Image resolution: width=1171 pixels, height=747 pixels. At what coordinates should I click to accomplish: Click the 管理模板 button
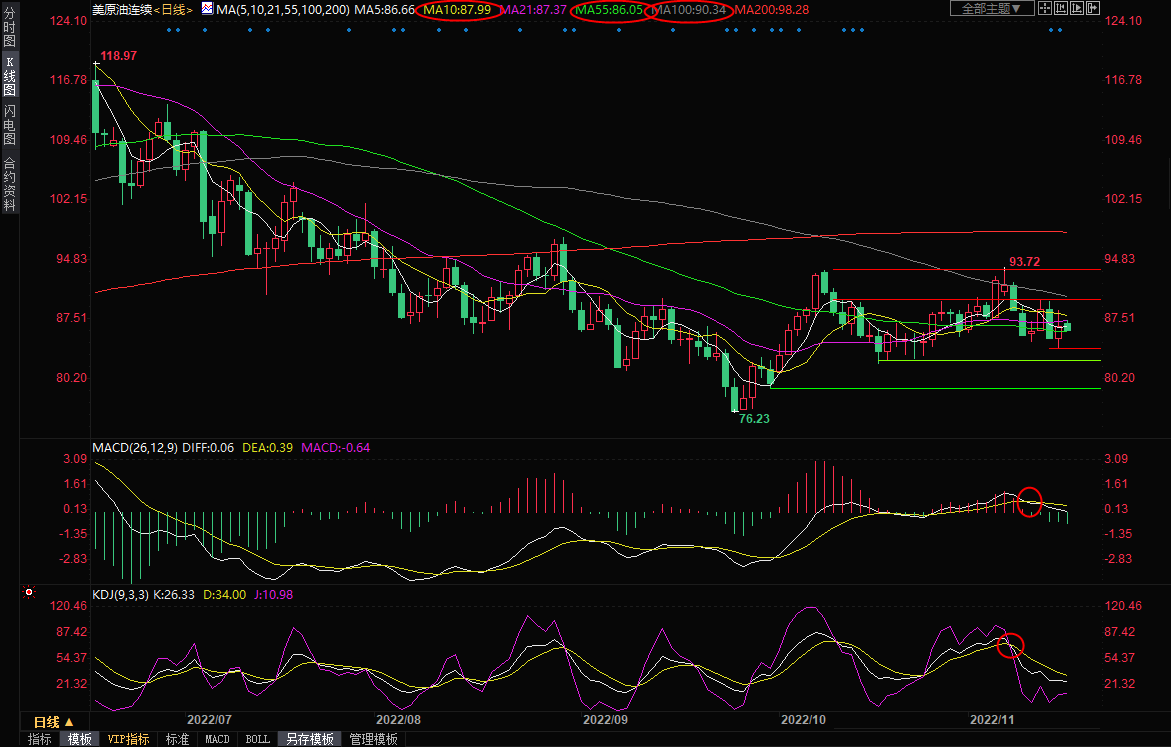tap(373, 739)
